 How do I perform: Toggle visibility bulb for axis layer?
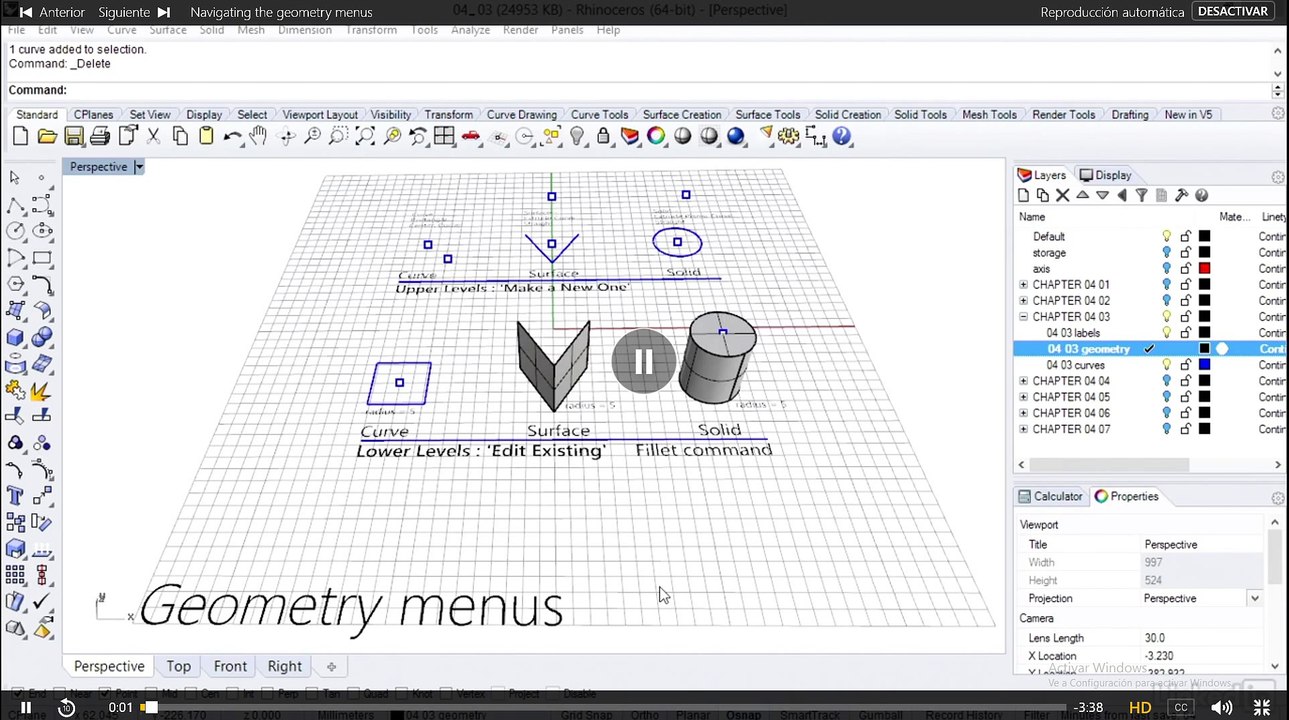coord(1166,269)
